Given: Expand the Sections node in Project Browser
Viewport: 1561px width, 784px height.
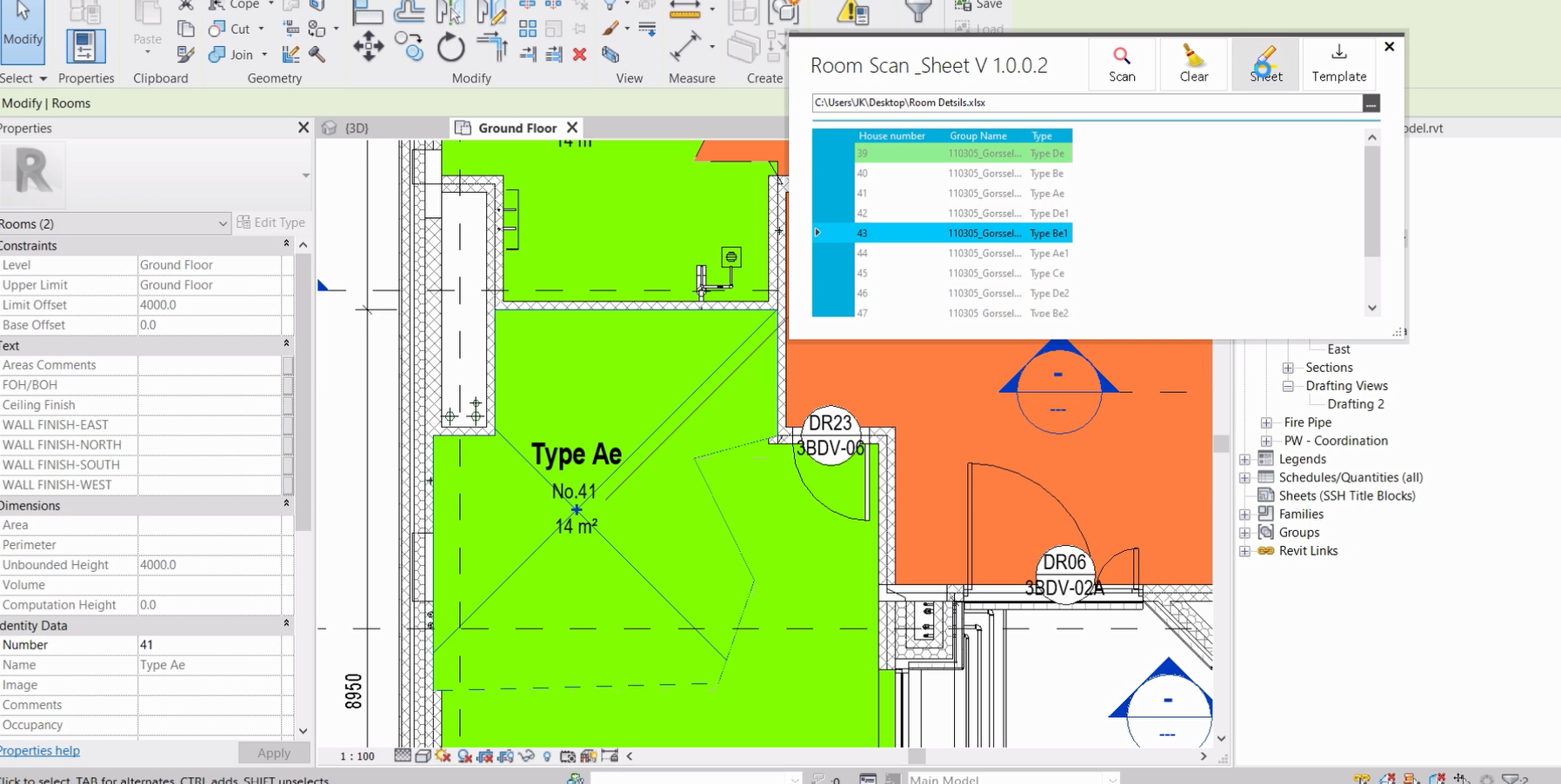Looking at the screenshot, I should click(x=1288, y=368).
